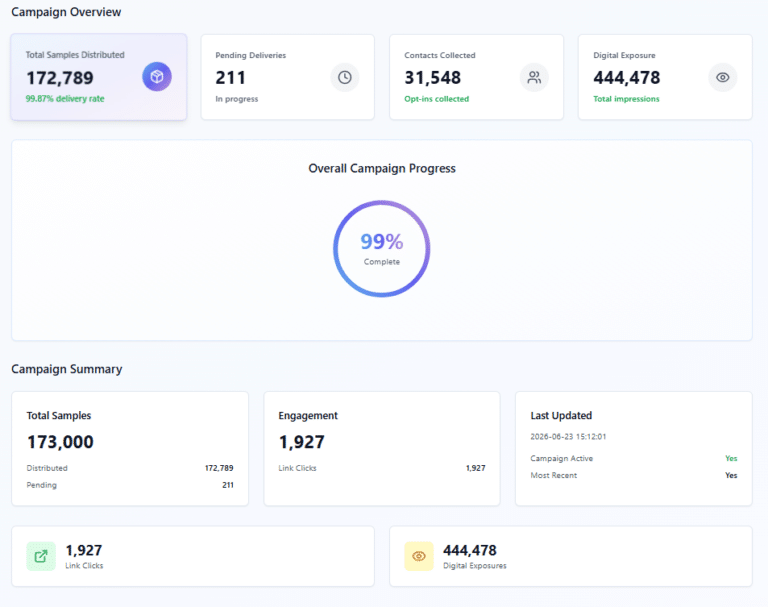Click the Last Updated timestamp
This screenshot has height=607, width=768.
568,437
